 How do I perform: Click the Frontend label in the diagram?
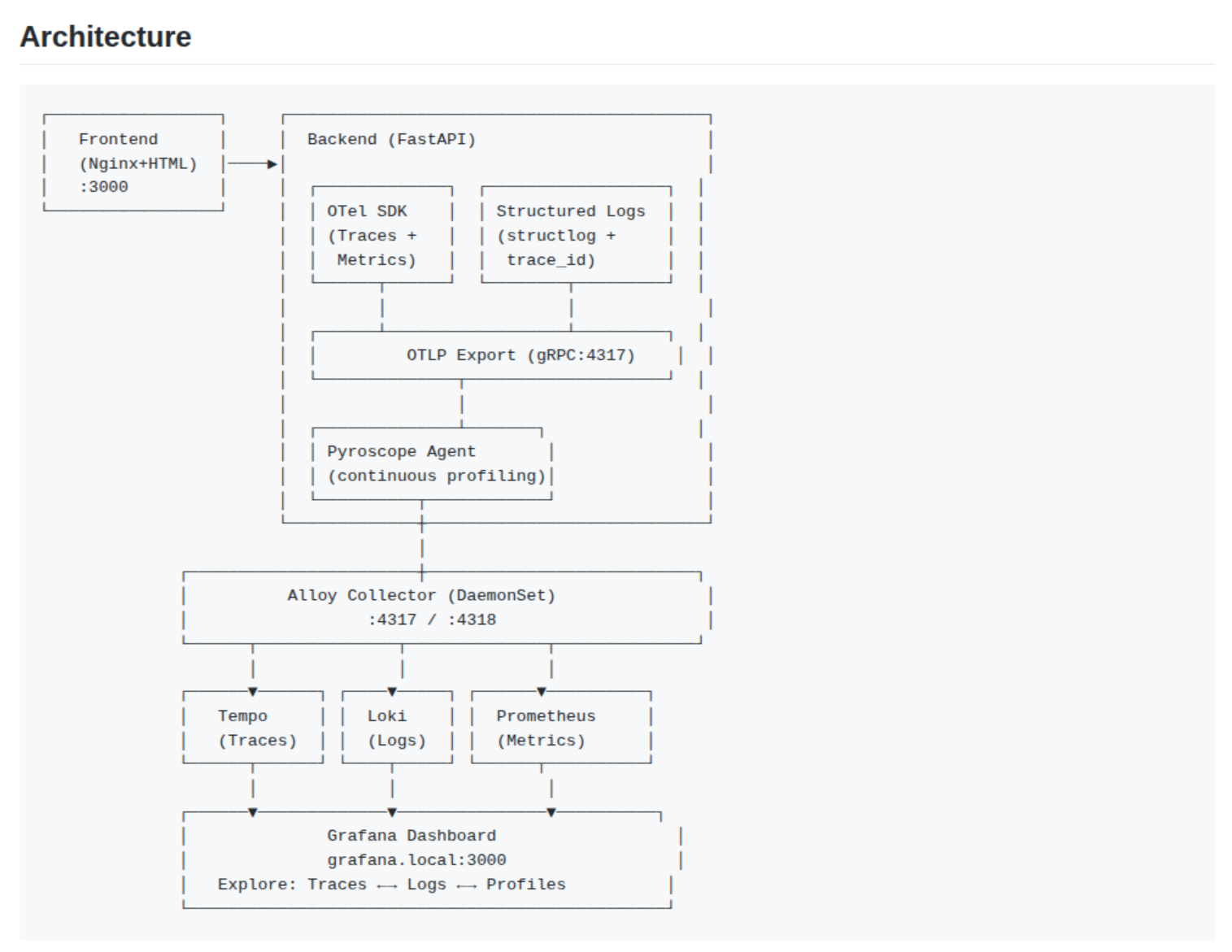click(x=118, y=139)
